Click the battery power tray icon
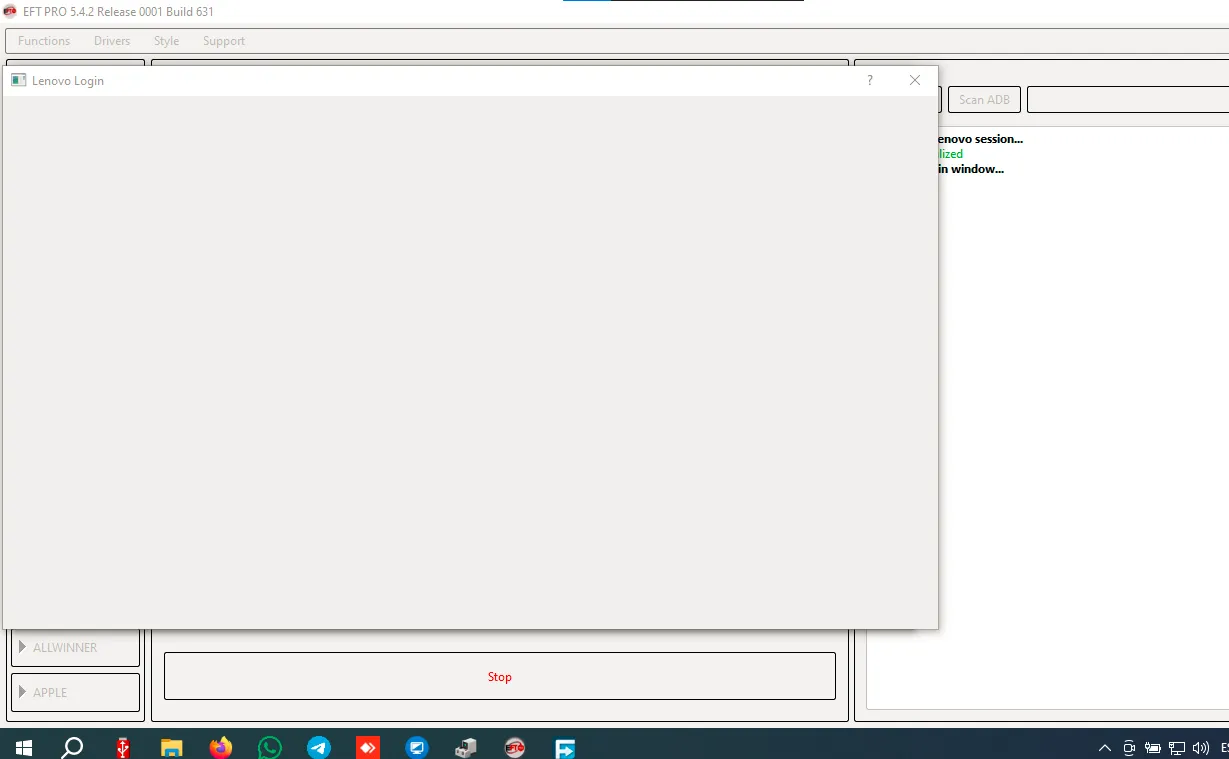Viewport: 1229px width, 759px height. 1153,748
